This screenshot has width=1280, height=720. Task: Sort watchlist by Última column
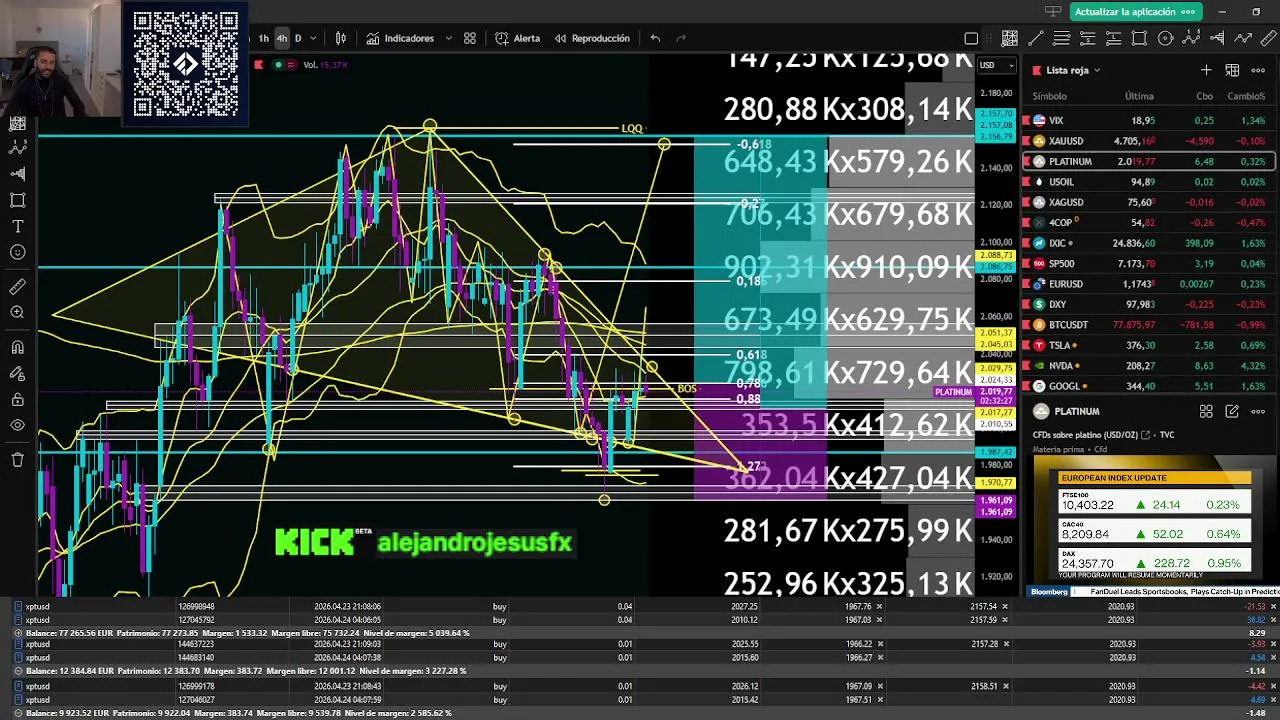(x=1139, y=96)
